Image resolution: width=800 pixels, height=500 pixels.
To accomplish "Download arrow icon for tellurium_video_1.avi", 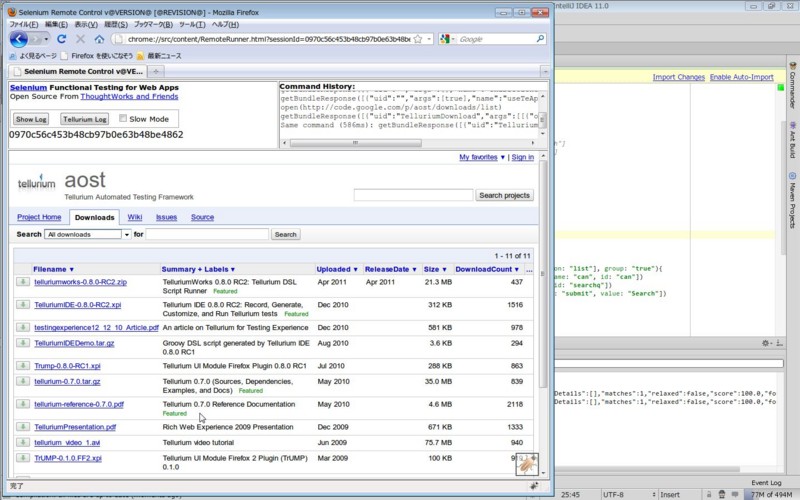I will (22, 442).
